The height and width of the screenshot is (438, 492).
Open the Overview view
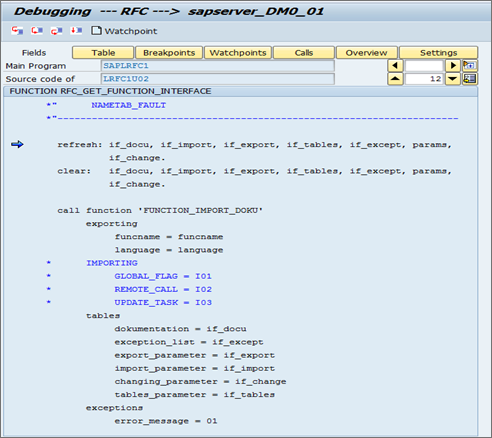pyautogui.click(x=366, y=53)
